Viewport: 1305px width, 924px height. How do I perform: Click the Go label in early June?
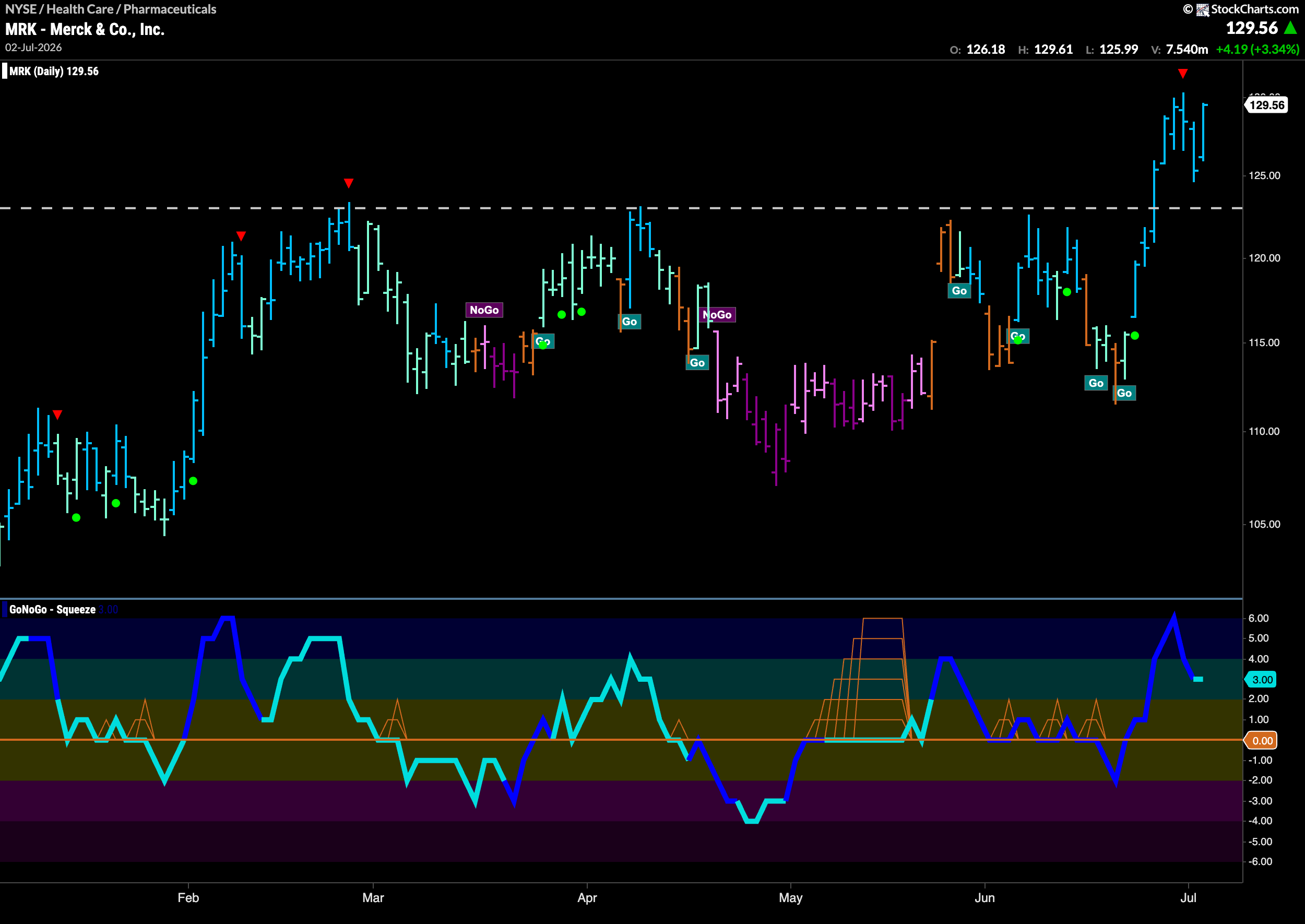pyautogui.click(x=1018, y=336)
